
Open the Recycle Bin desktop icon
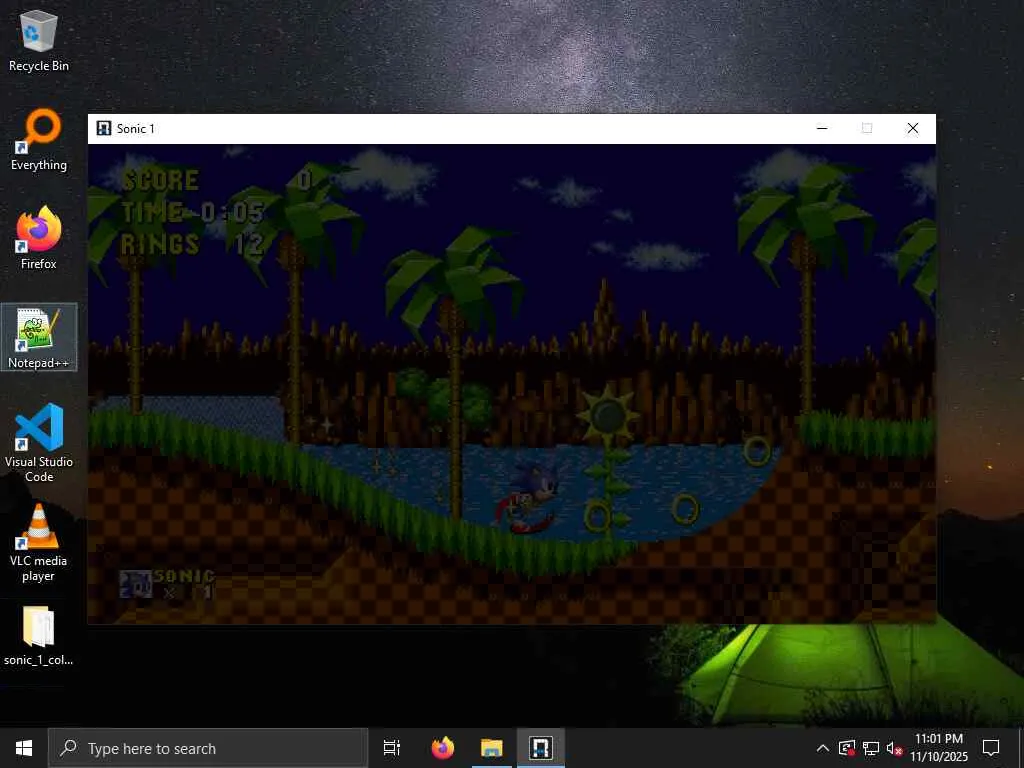(39, 41)
